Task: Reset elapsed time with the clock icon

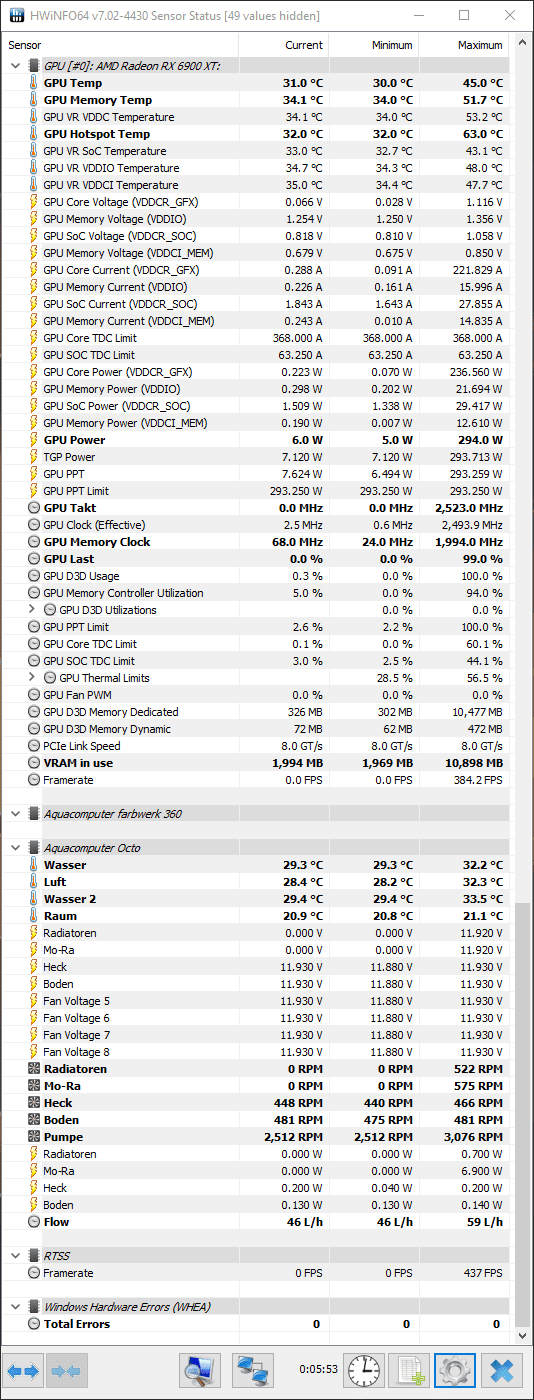Action: (x=365, y=1370)
